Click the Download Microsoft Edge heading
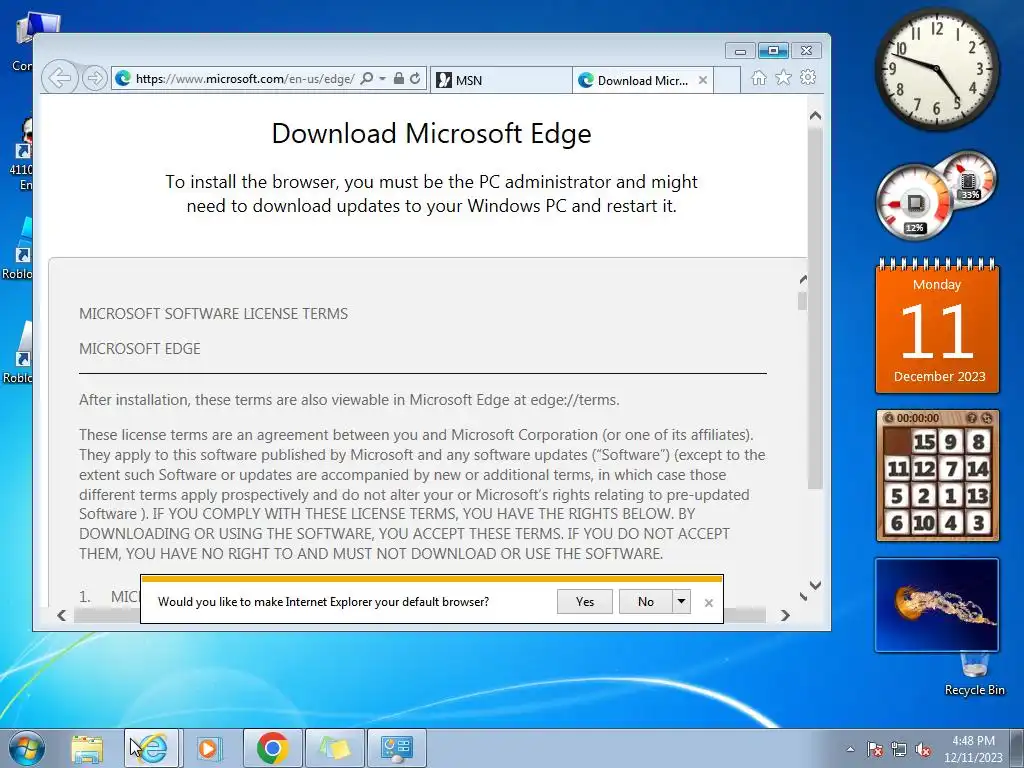 (431, 133)
